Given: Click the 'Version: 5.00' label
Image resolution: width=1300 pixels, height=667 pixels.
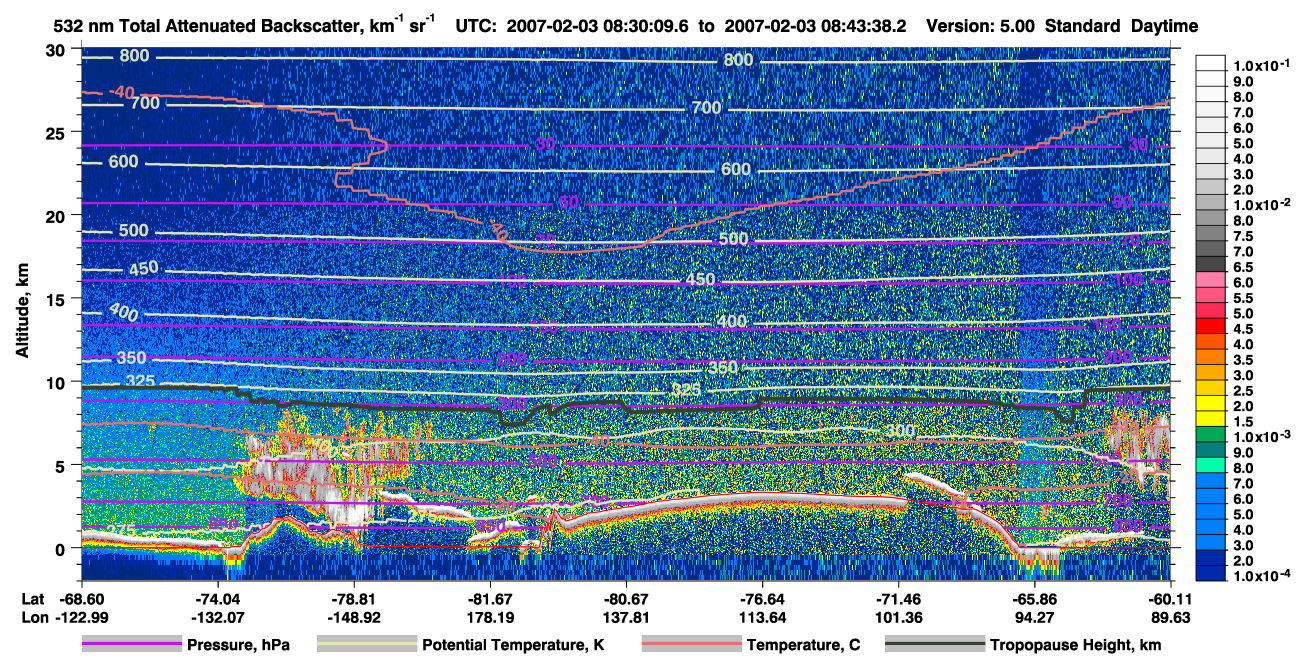Looking at the screenshot, I should [x=983, y=27].
